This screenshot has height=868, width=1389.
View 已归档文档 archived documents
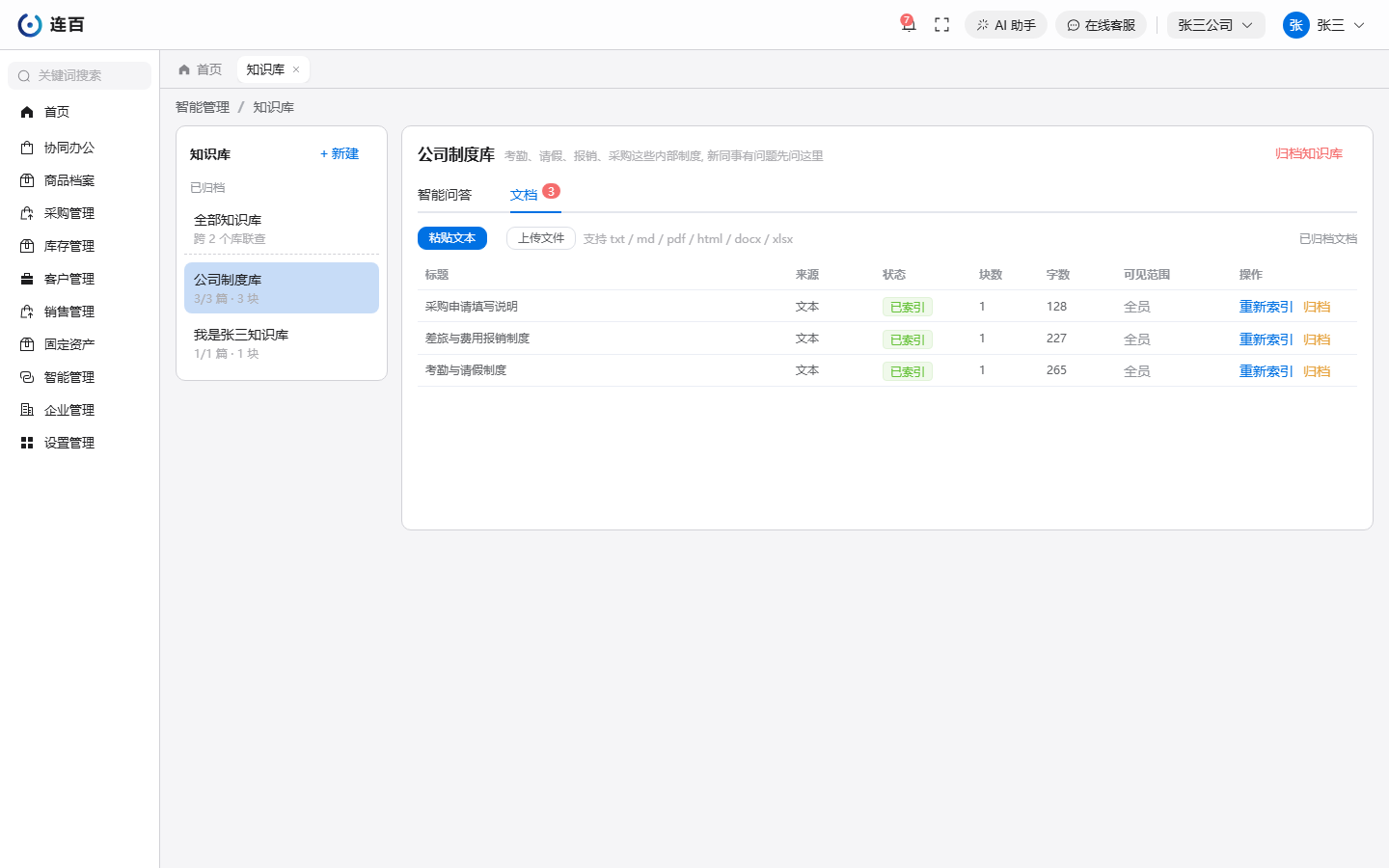[1328, 238]
